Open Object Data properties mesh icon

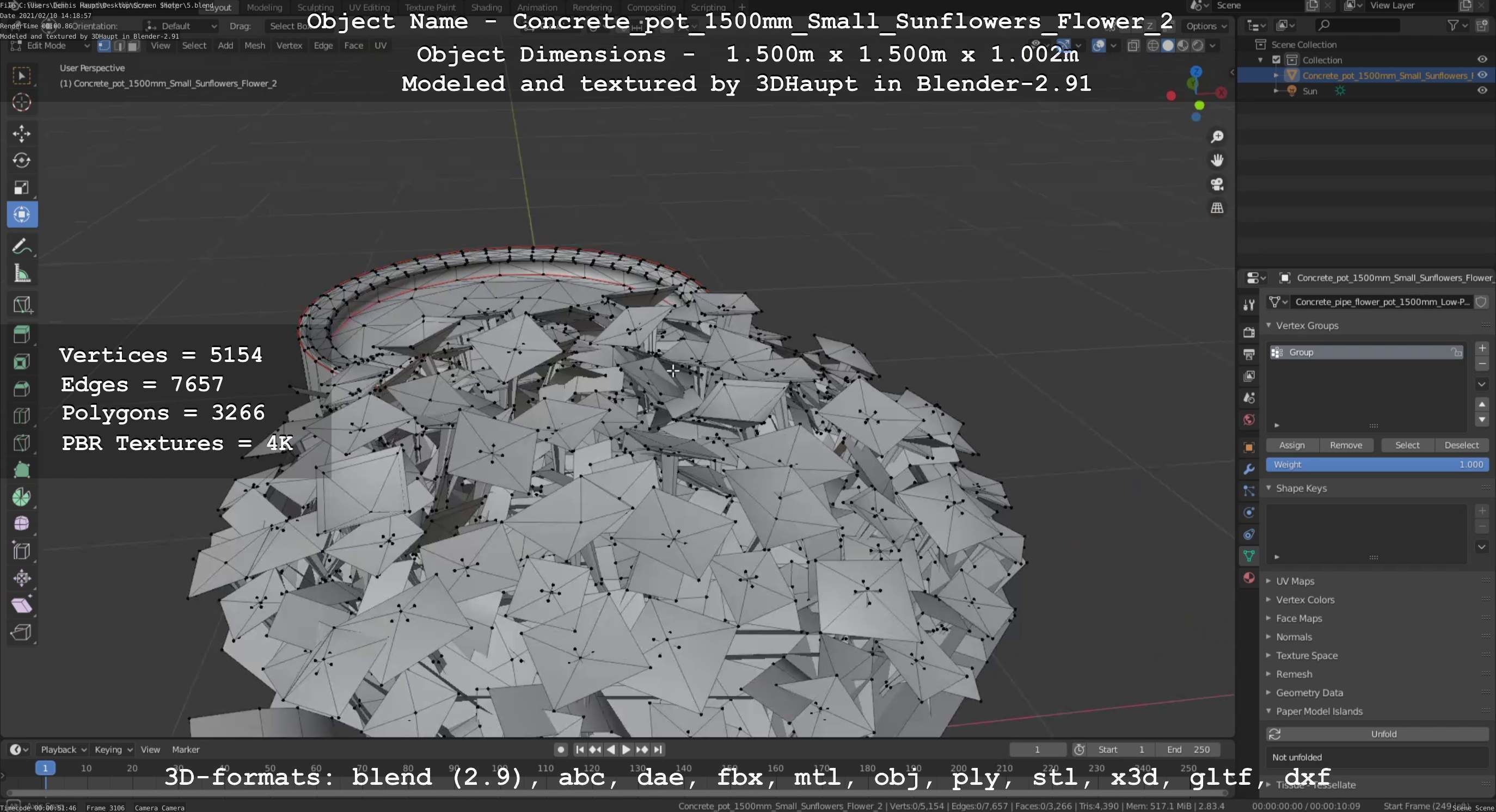pos(1249,556)
